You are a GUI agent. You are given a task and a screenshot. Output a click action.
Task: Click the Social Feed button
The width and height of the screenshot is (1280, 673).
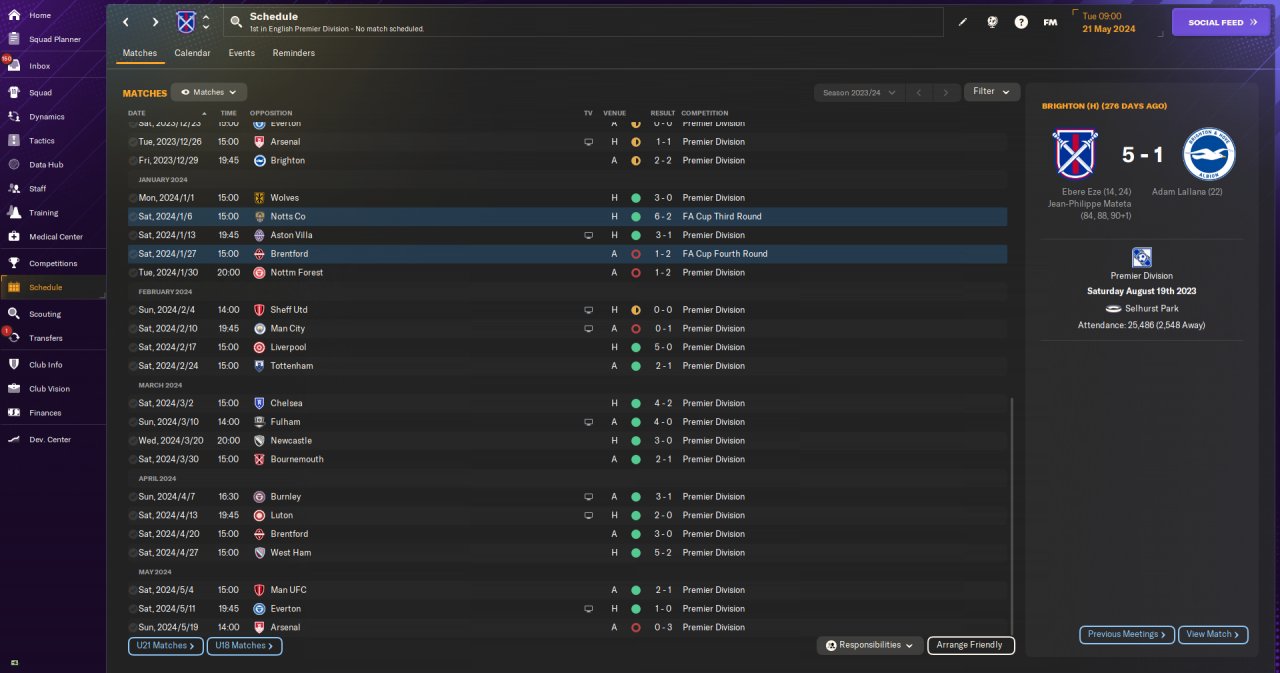(x=1220, y=22)
